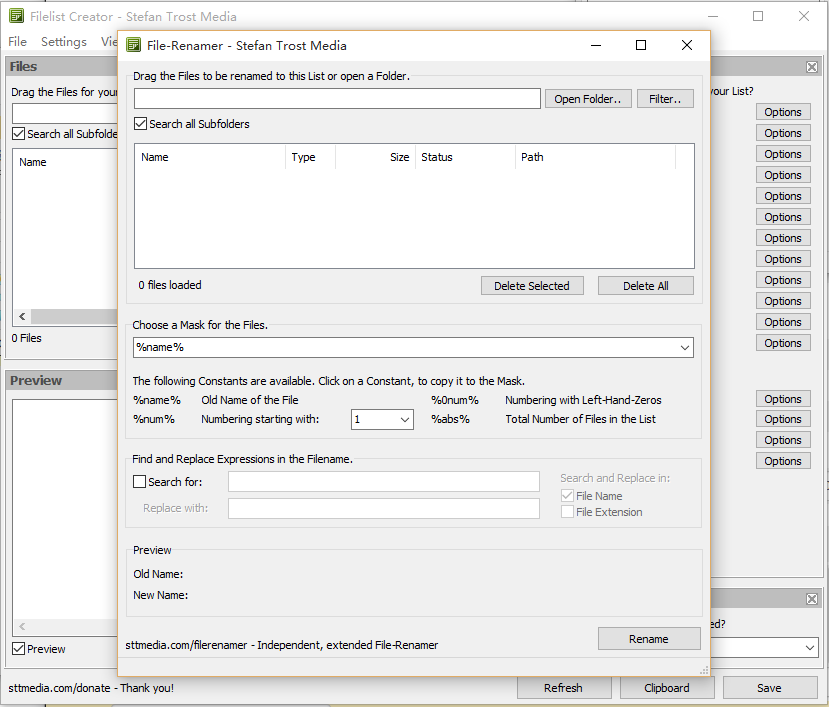Click the Replace with text field
The width and height of the screenshot is (829, 707).
(x=383, y=508)
